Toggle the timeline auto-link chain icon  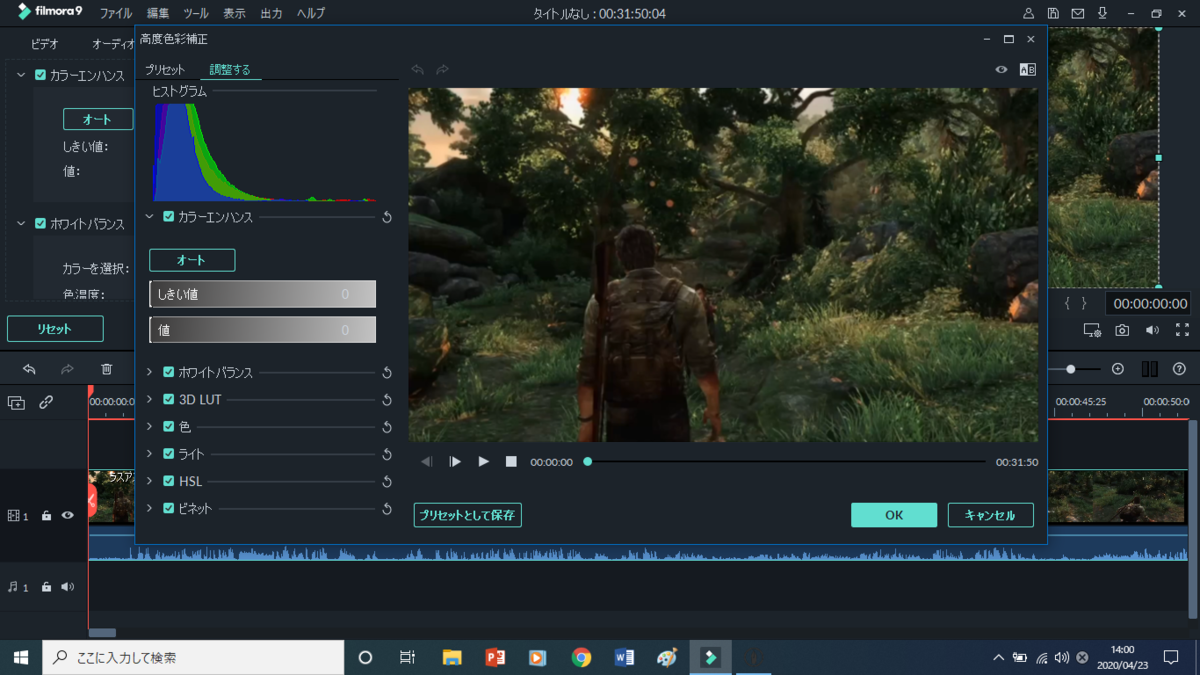(x=46, y=402)
